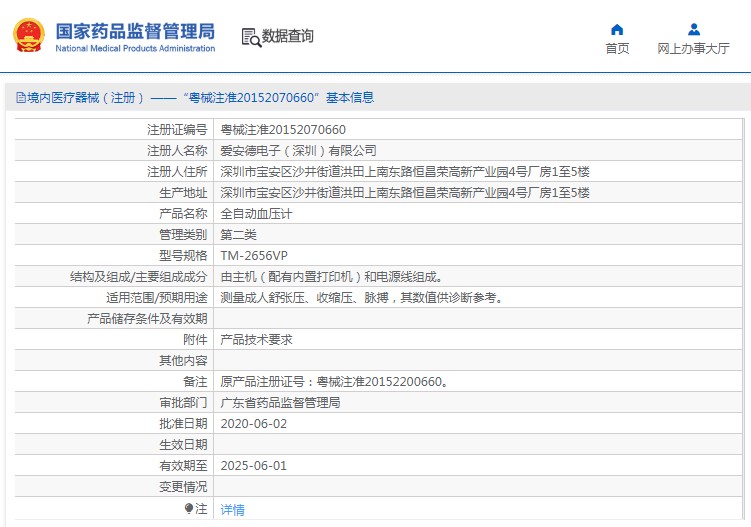Click the 审批部门 label
The image size is (751, 527).
pos(183,403)
